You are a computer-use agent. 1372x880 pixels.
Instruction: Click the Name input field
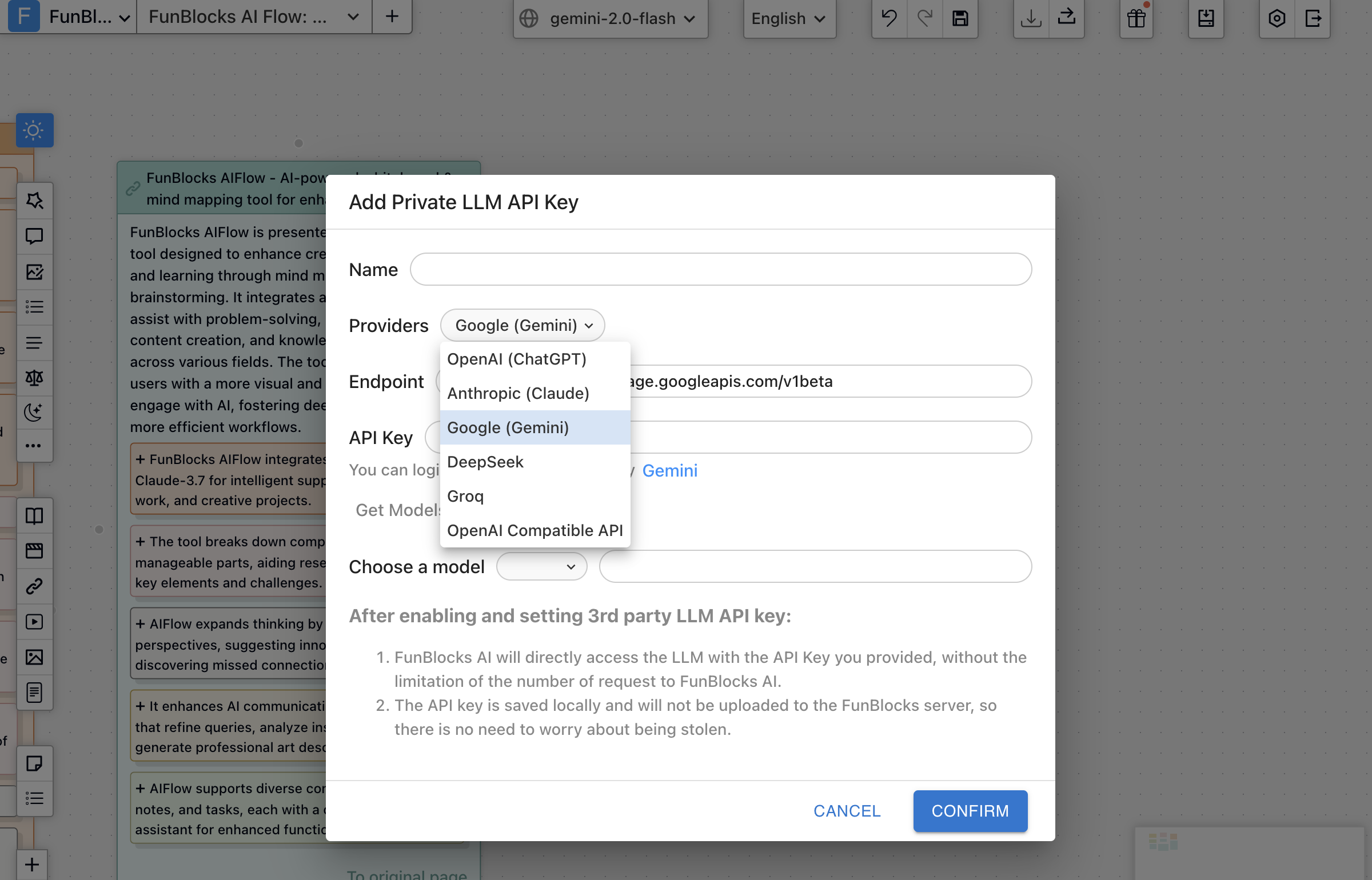click(720, 269)
